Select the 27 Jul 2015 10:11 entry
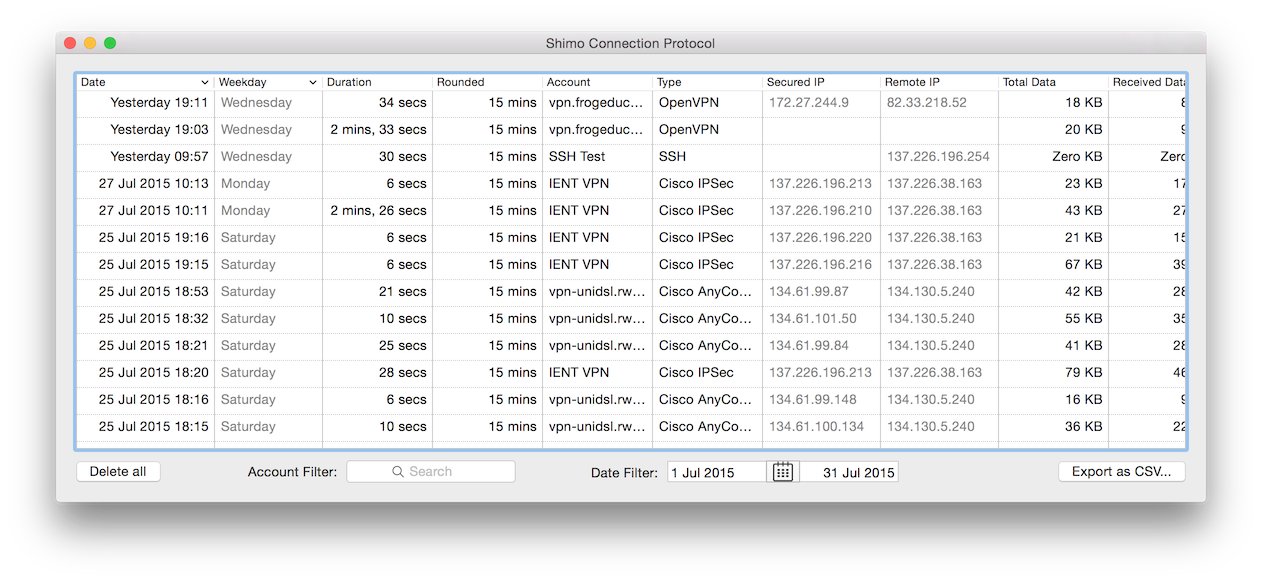Viewport: 1262px width, 582px height. (x=631, y=211)
